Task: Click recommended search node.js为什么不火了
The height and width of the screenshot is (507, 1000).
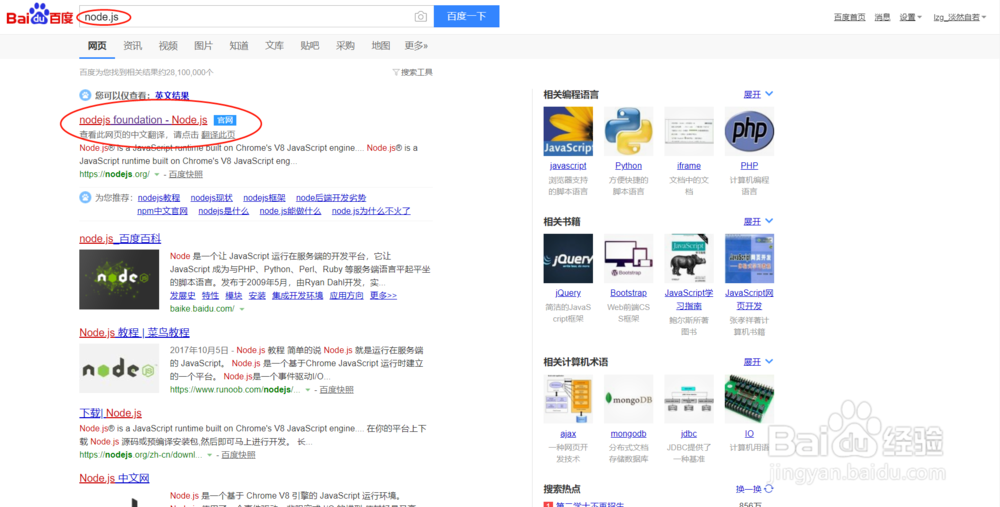Action: [371, 211]
